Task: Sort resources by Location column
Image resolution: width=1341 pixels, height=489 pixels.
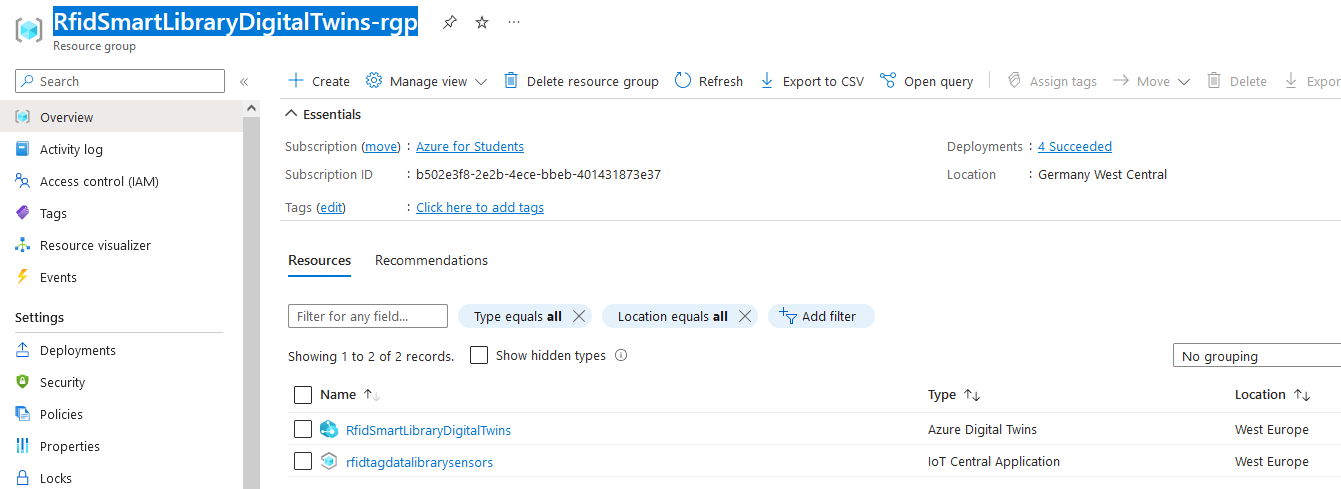Action: click(1273, 395)
